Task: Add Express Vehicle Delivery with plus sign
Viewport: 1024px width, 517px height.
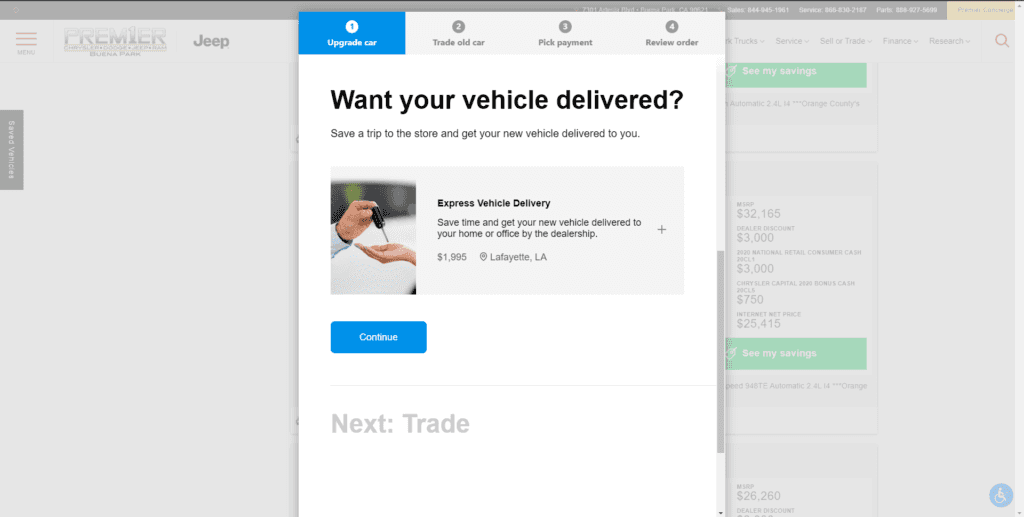Action: (661, 230)
